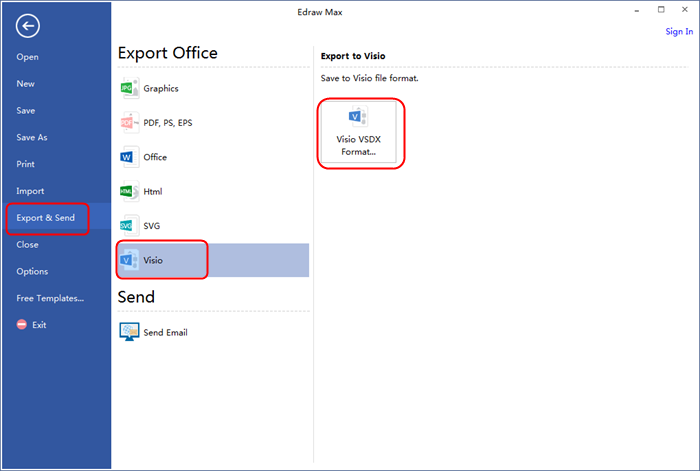Open Options from the sidebar
Screen dimensions: 700x471
(32, 271)
